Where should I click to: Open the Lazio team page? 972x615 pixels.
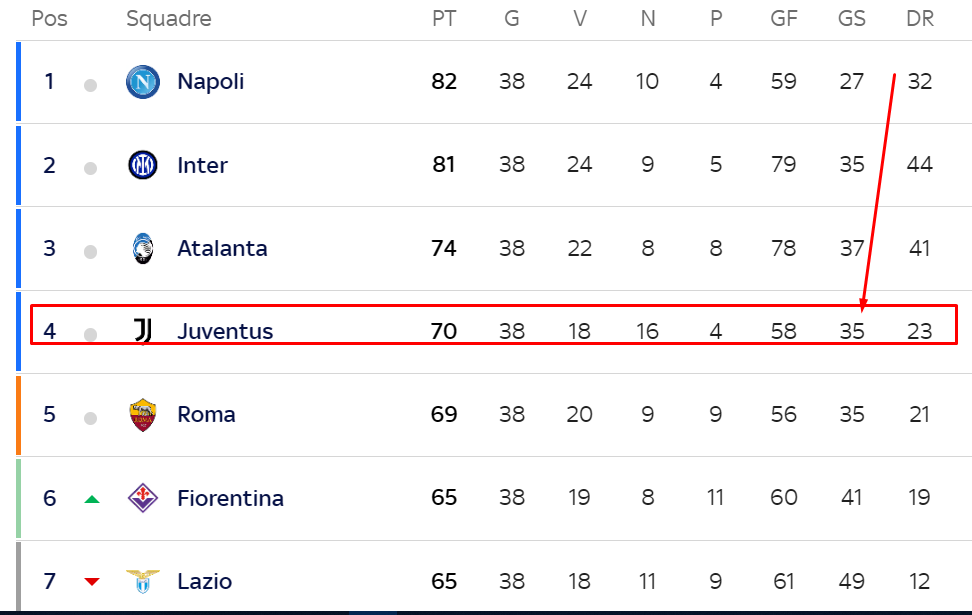pos(205,582)
